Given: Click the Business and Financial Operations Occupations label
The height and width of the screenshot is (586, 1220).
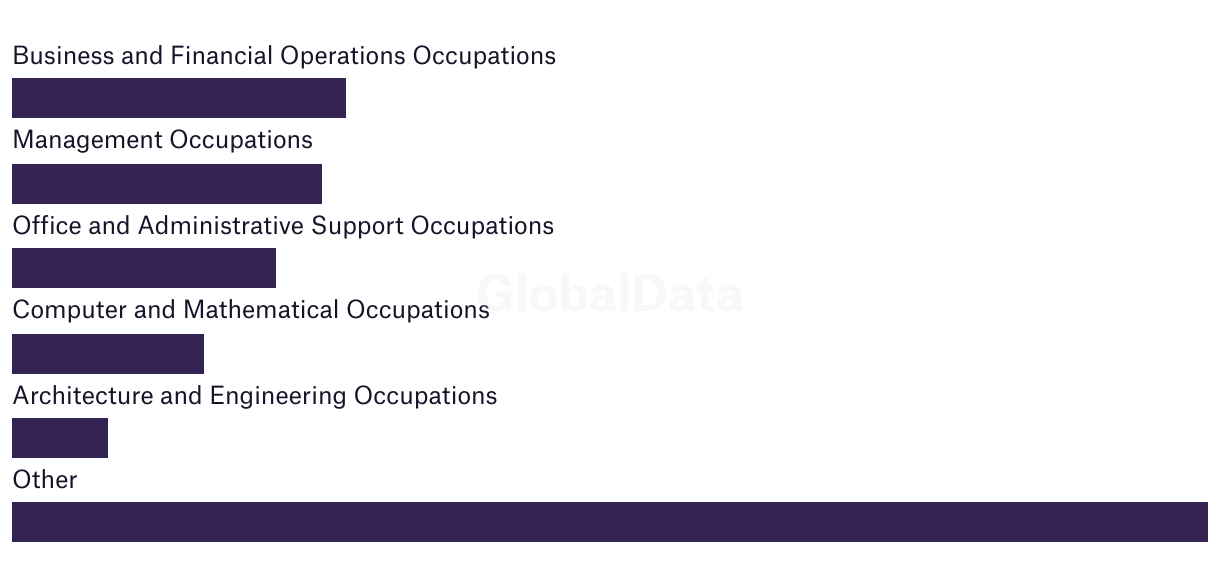Looking at the screenshot, I should [284, 56].
